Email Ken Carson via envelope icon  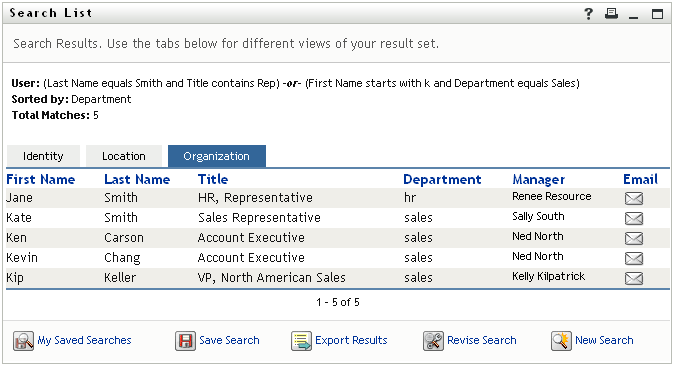pyautogui.click(x=634, y=238)
